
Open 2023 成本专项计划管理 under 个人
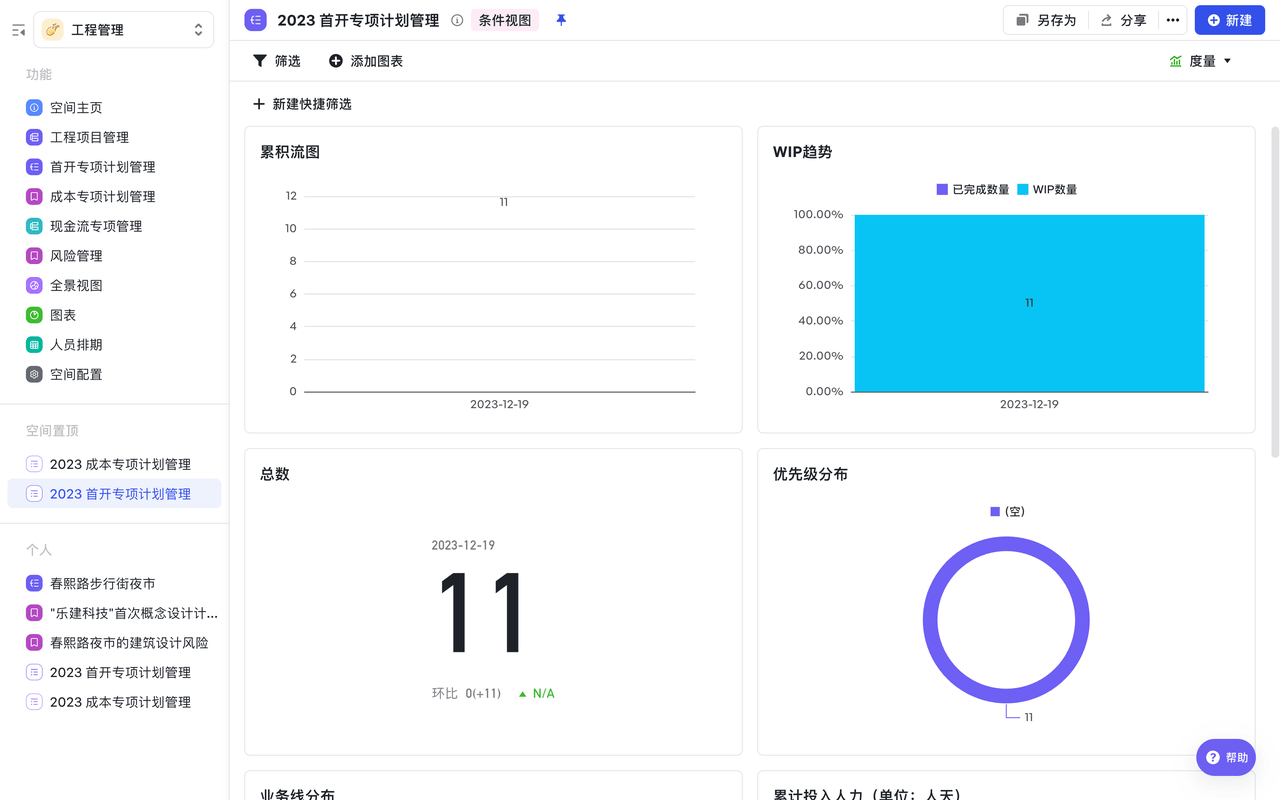click(x=114, y=702)
